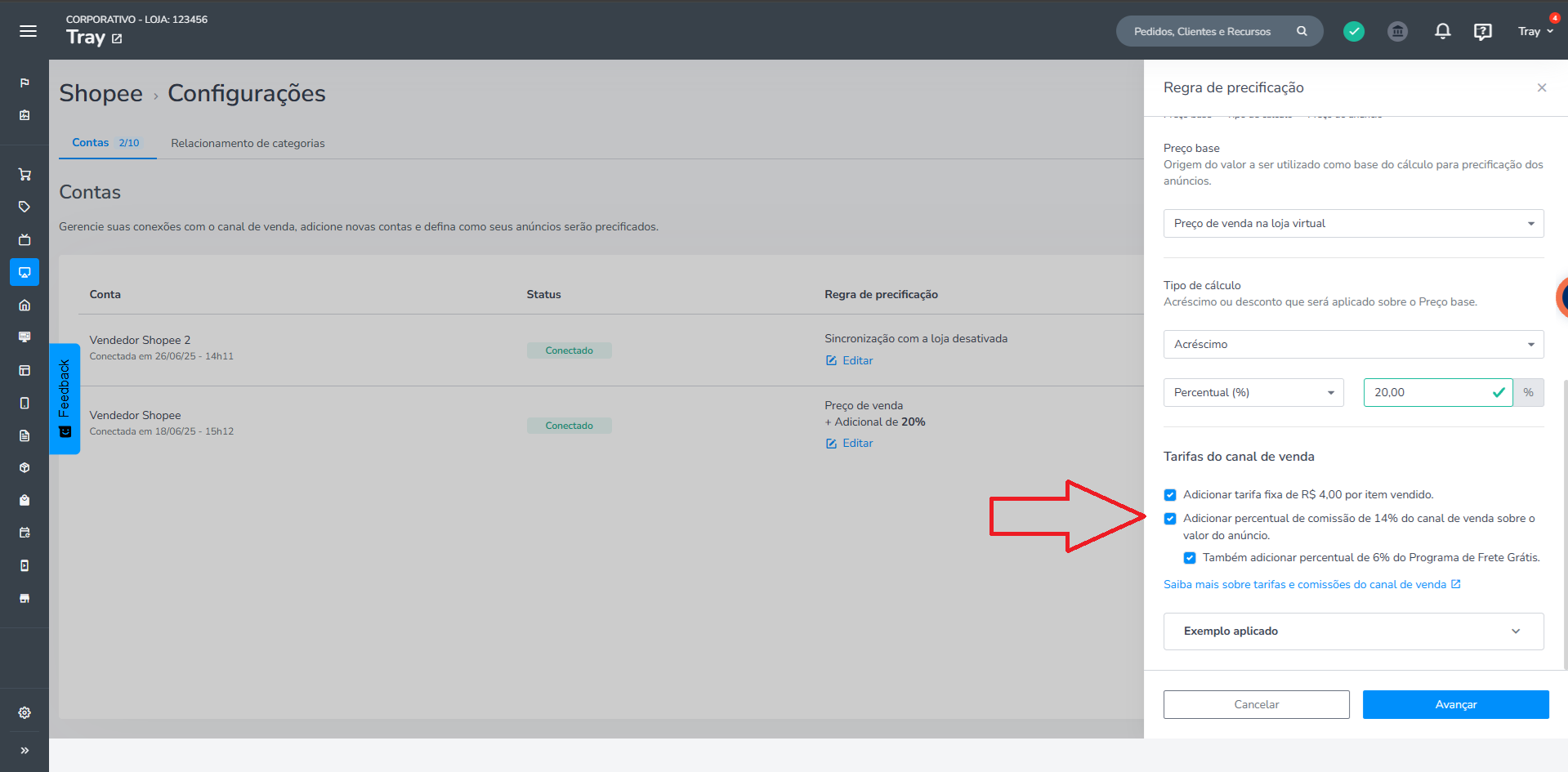Expand the Exemplo aplicado section
The image size is (1568, 772).
(x=1353, y=631)
